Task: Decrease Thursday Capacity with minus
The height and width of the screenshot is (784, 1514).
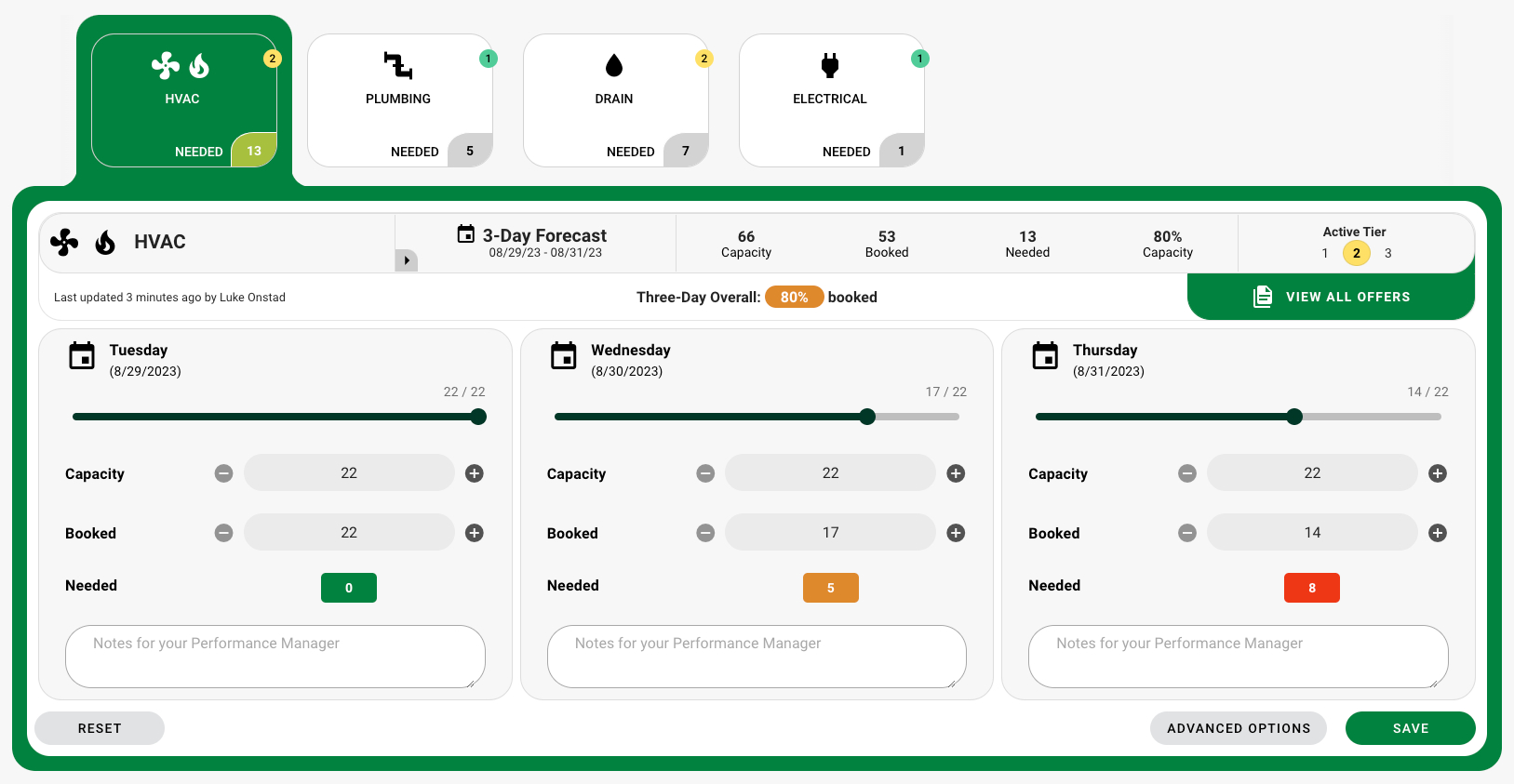Action: pos(1187,473)
